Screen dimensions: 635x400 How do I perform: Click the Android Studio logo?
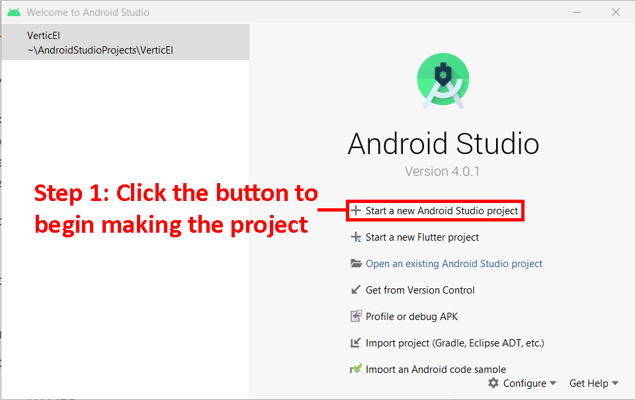coord(443,81)
